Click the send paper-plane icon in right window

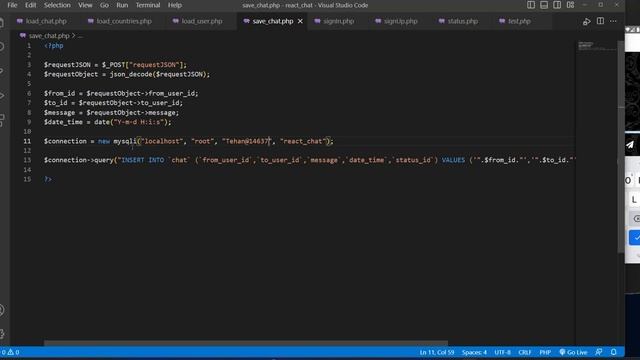pos(631,144)
